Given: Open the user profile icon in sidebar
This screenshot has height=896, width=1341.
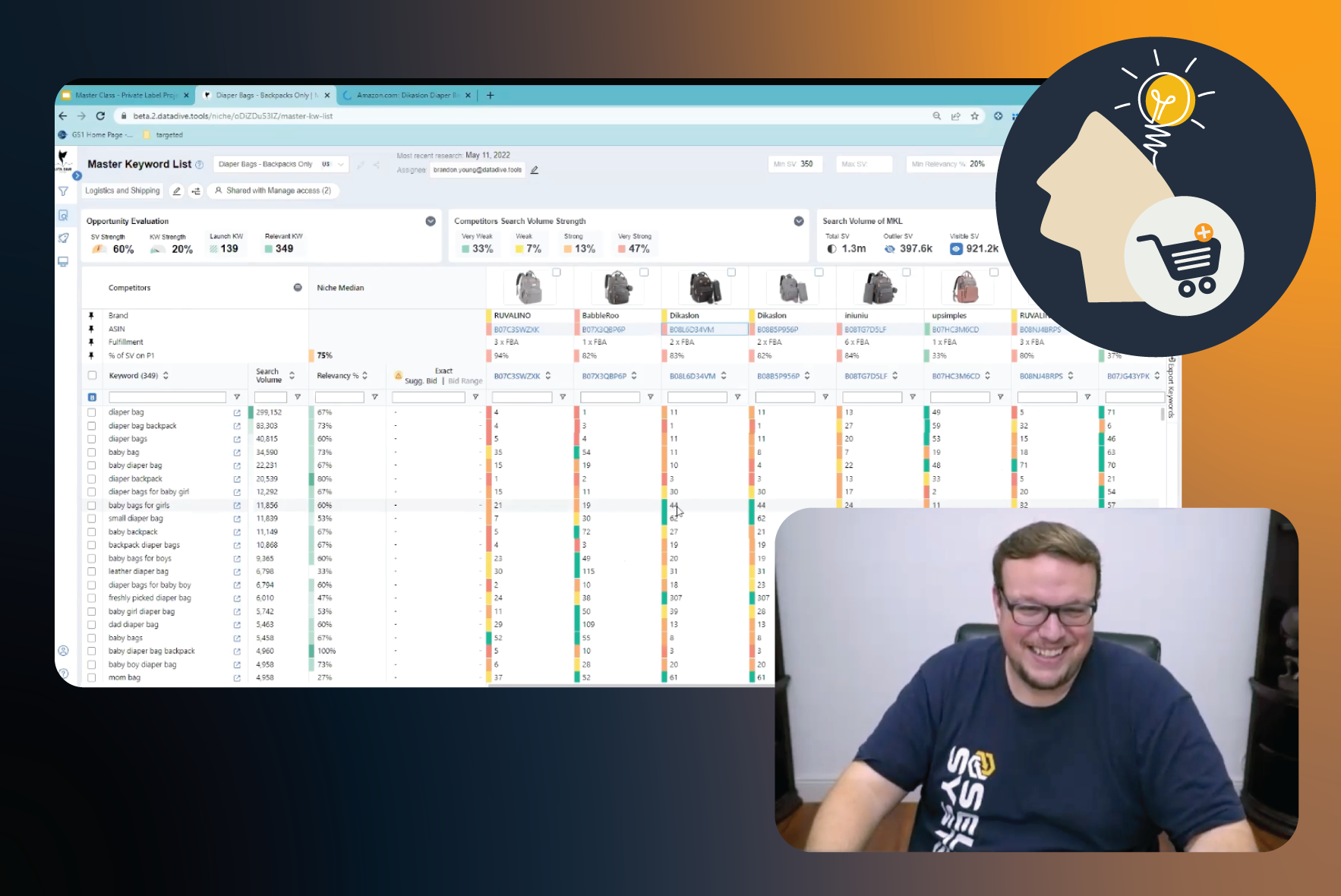Looking at the screenshot, I should coord(64,651).
